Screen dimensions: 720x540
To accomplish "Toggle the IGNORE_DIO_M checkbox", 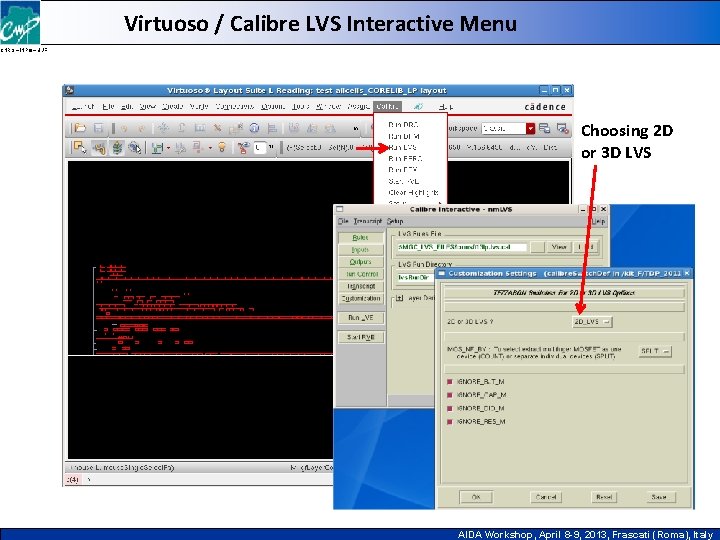I will coord(450,408).
